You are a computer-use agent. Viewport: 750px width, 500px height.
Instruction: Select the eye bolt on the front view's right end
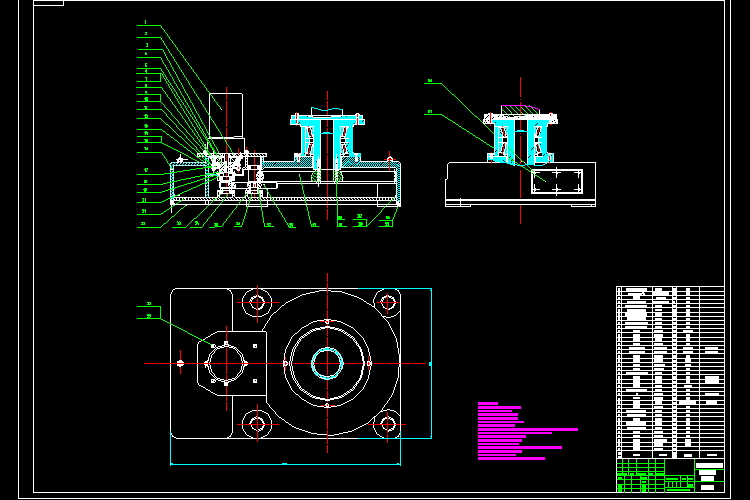point(390,157)
